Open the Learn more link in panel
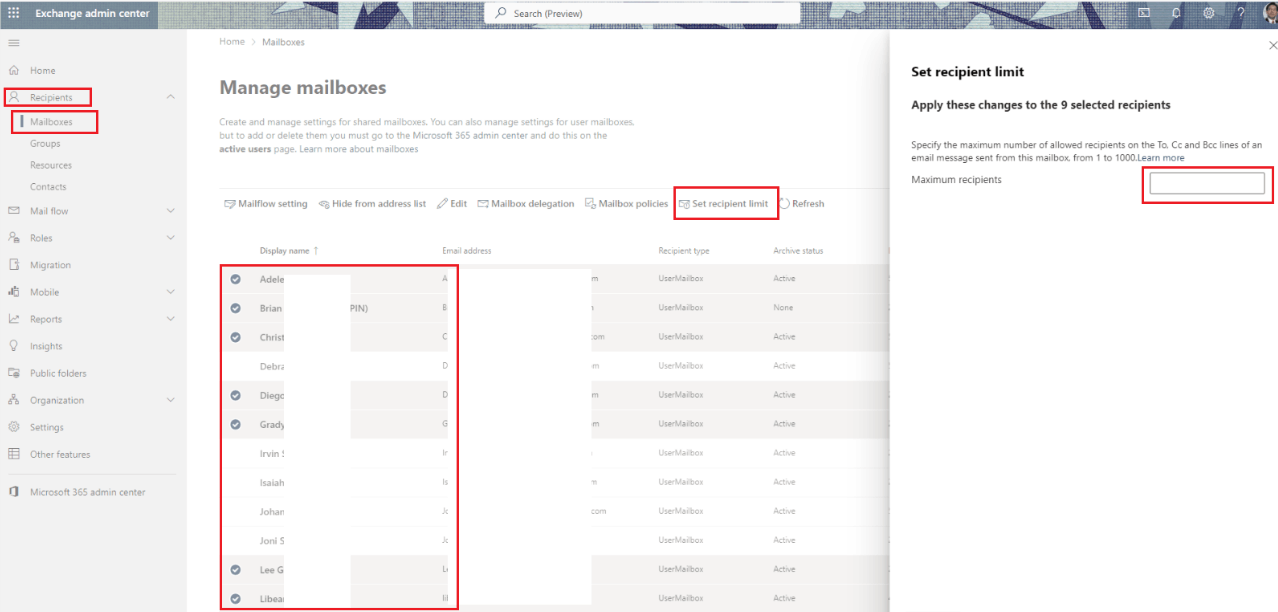Image resolution: width=1278 pixels, height=612 pixels. 1161,158
